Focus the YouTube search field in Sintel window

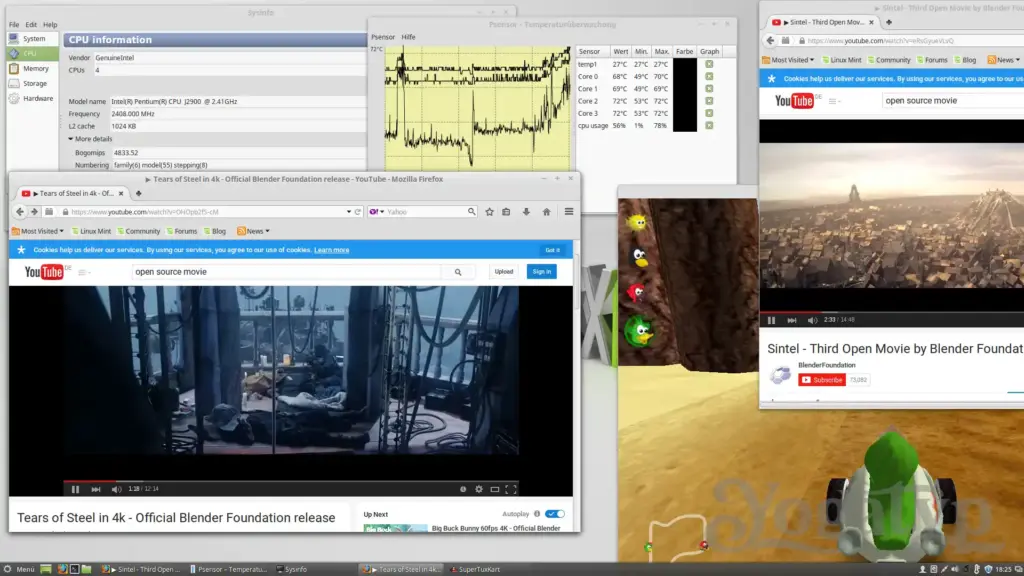pos(953,101)
